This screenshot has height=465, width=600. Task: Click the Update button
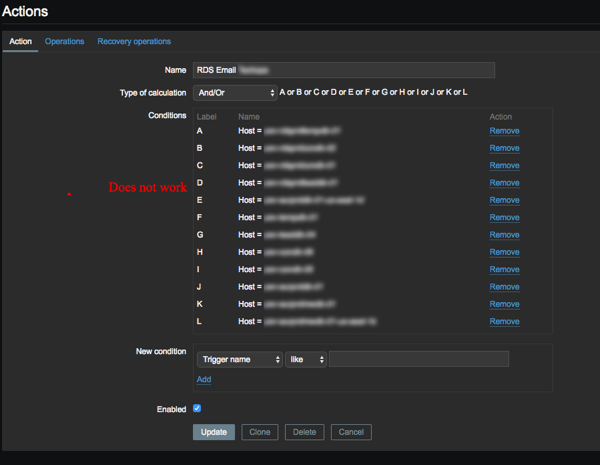click(x=214, y=432)
